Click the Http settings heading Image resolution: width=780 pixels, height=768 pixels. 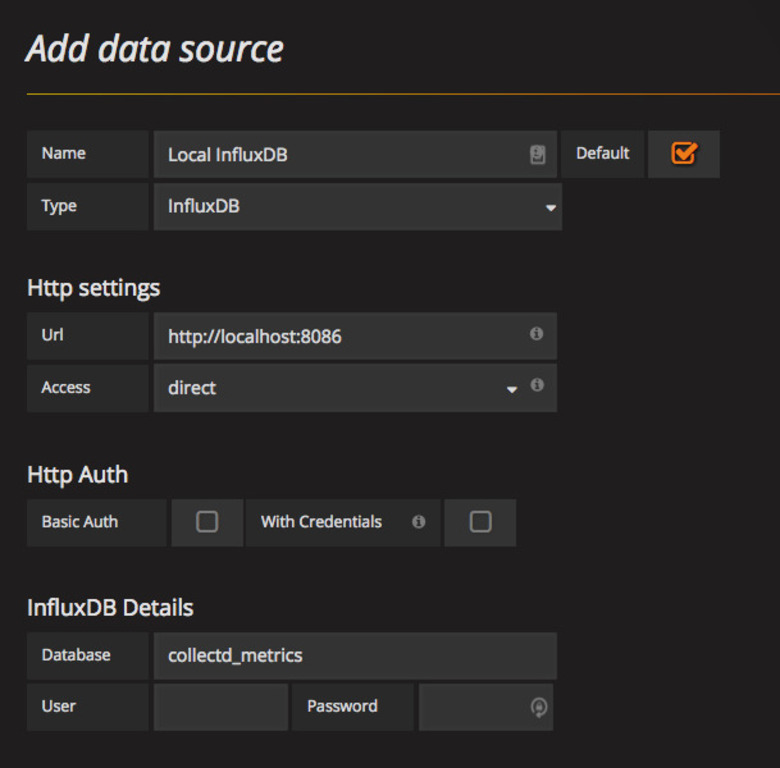94,288
